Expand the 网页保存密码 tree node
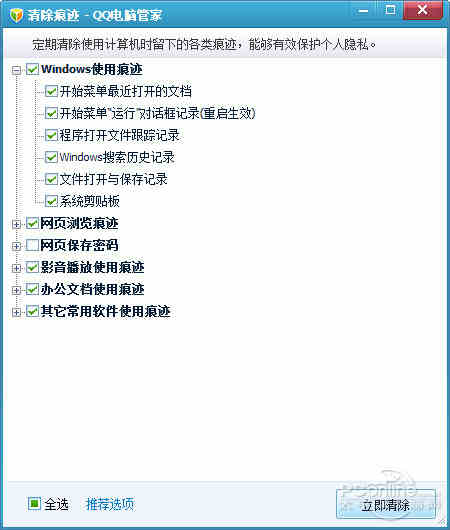Viewport: 450px width, 530px height. pyautogui.click(x=16, y=246)
